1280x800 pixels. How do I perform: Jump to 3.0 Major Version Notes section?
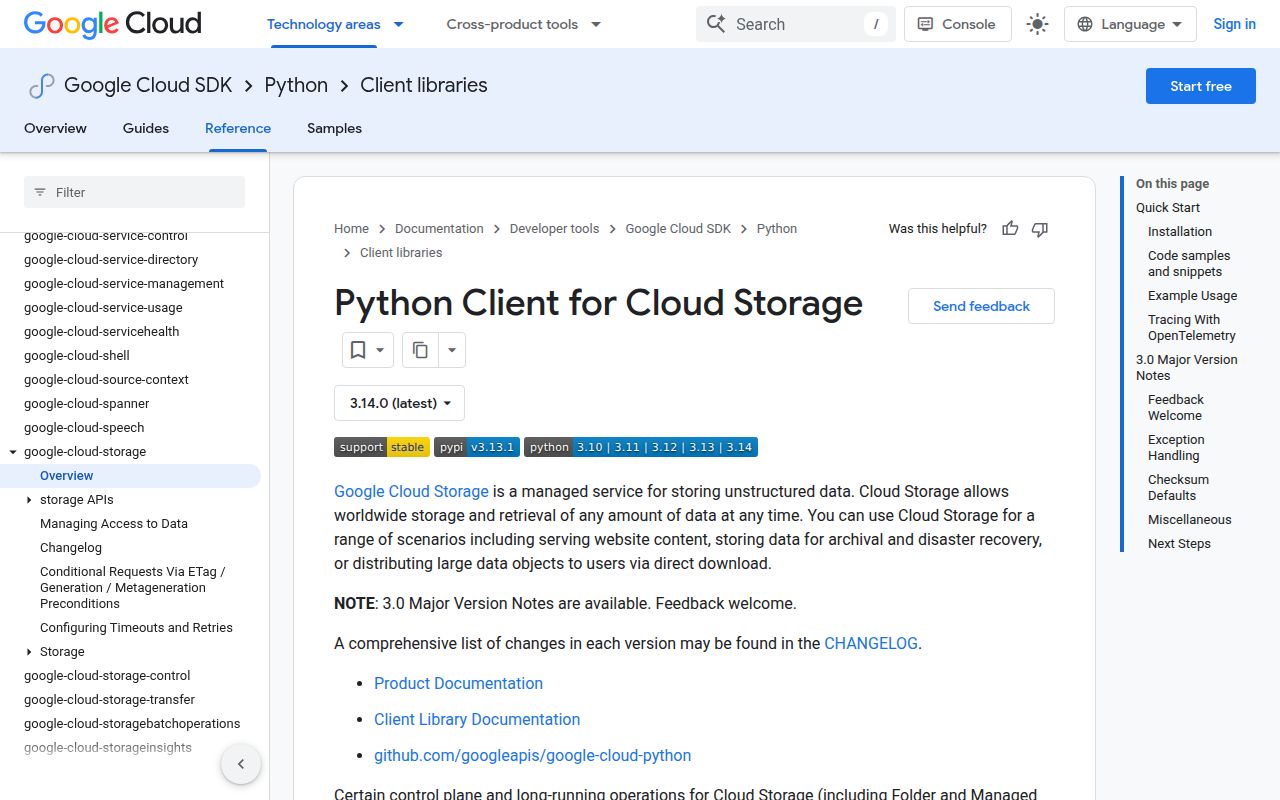point(1187,368)
